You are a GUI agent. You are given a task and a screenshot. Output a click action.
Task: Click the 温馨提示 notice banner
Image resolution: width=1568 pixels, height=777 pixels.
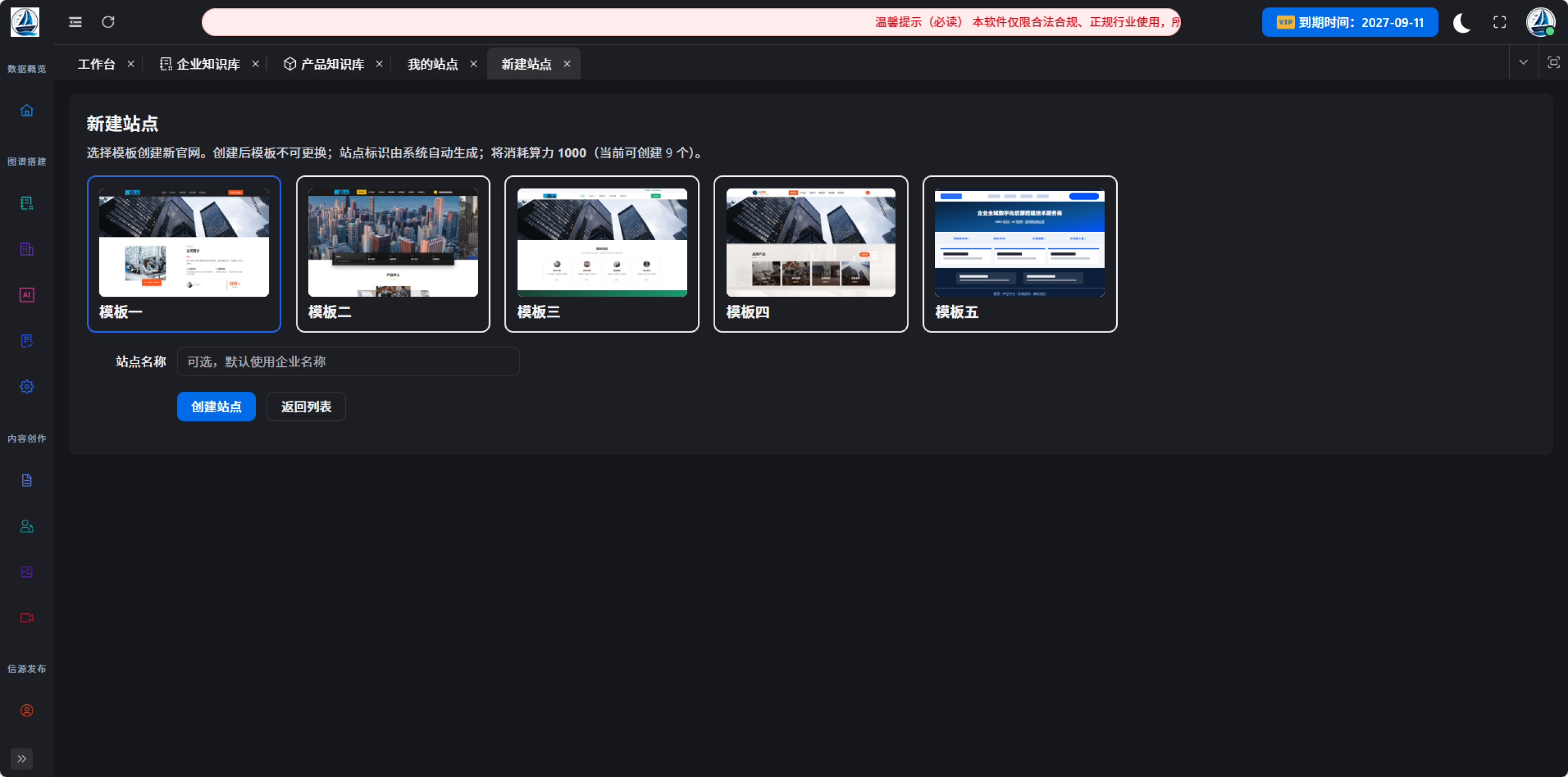(691, 22)
